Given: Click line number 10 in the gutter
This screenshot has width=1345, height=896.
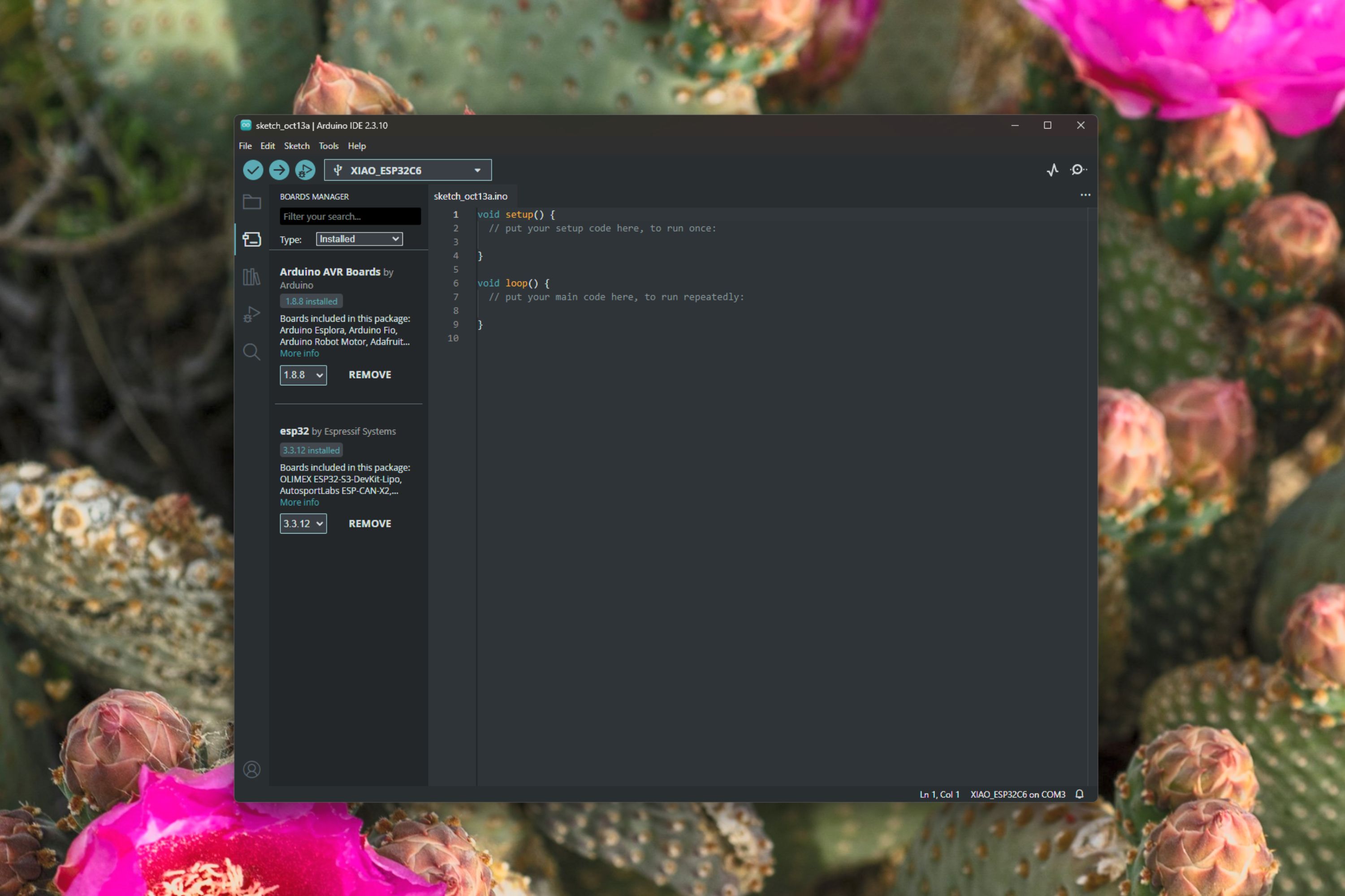Looking at the screenshot, I should coord(453,338).
